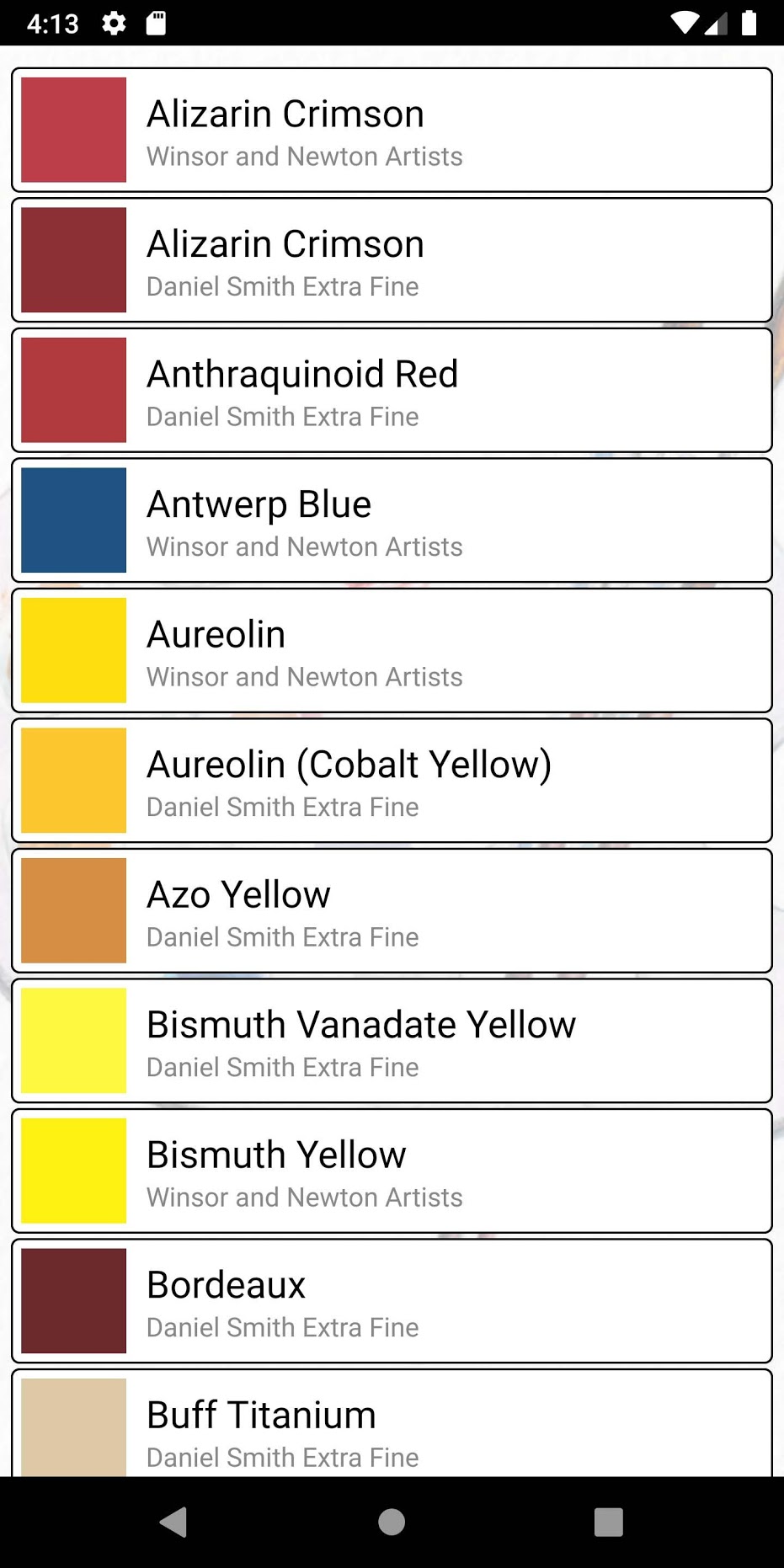Select the Anthraquinoid Red list item
Viewport: 784px width, 1568px height.
pos(392,390)
